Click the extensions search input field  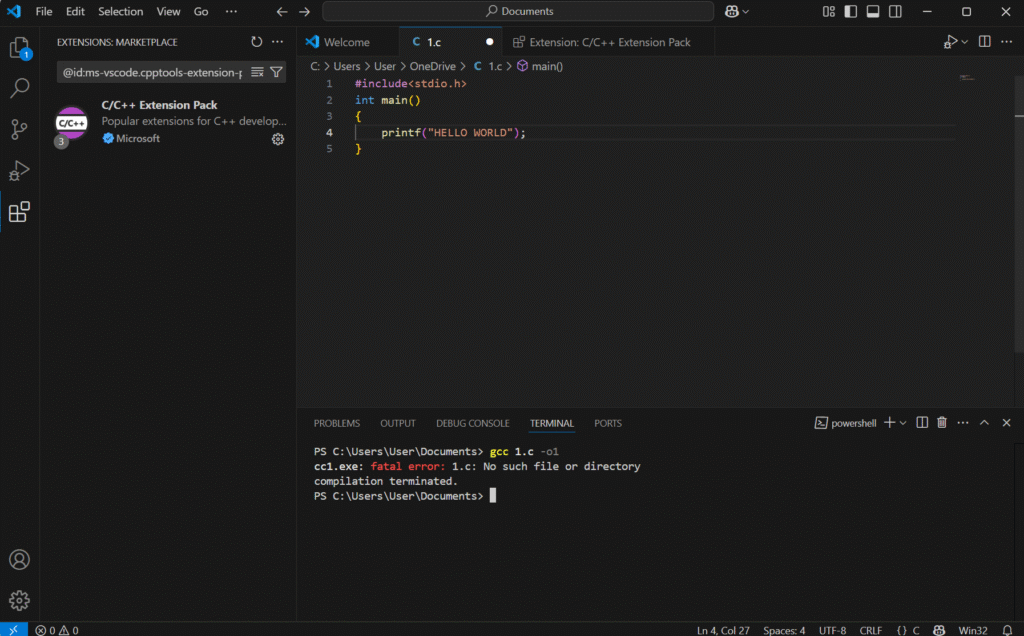point(152,72)
